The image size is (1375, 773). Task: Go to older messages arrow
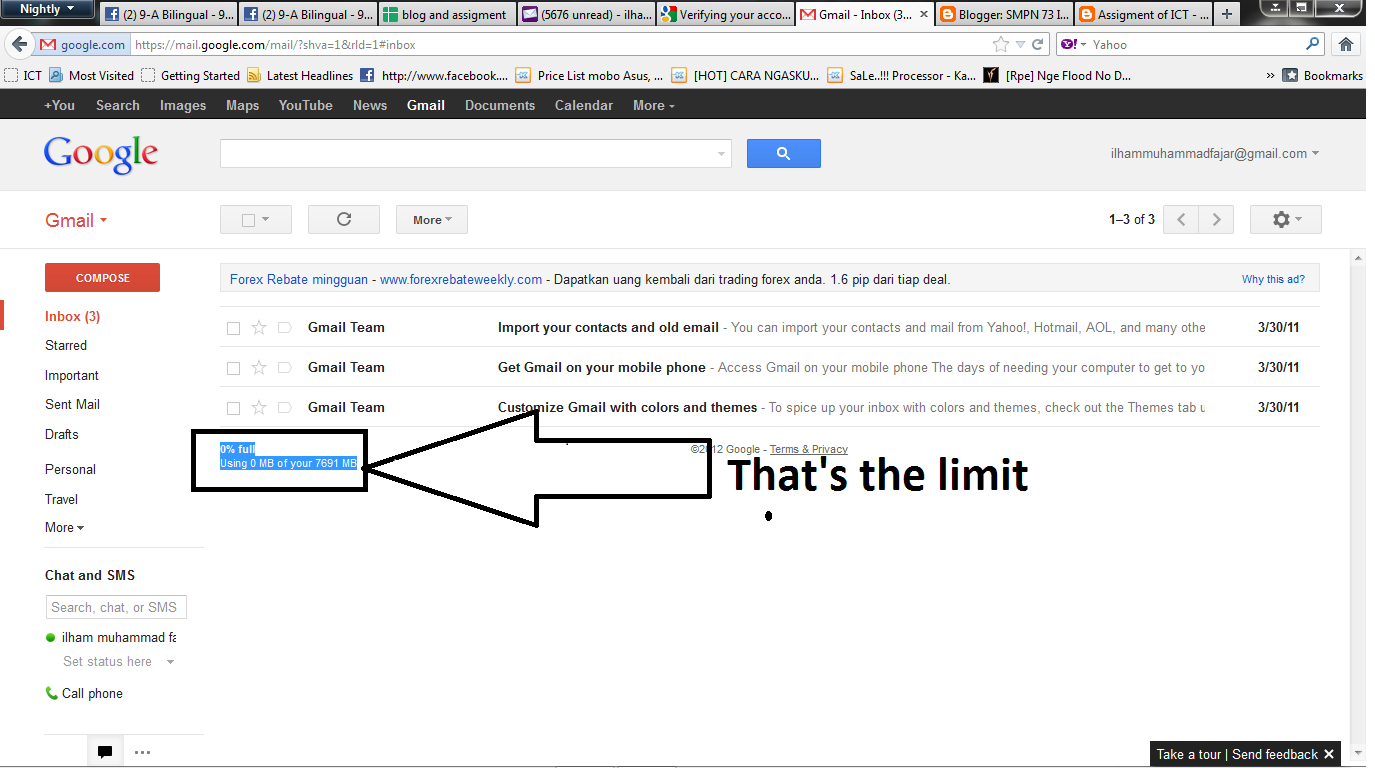[x=1216, y=220]
